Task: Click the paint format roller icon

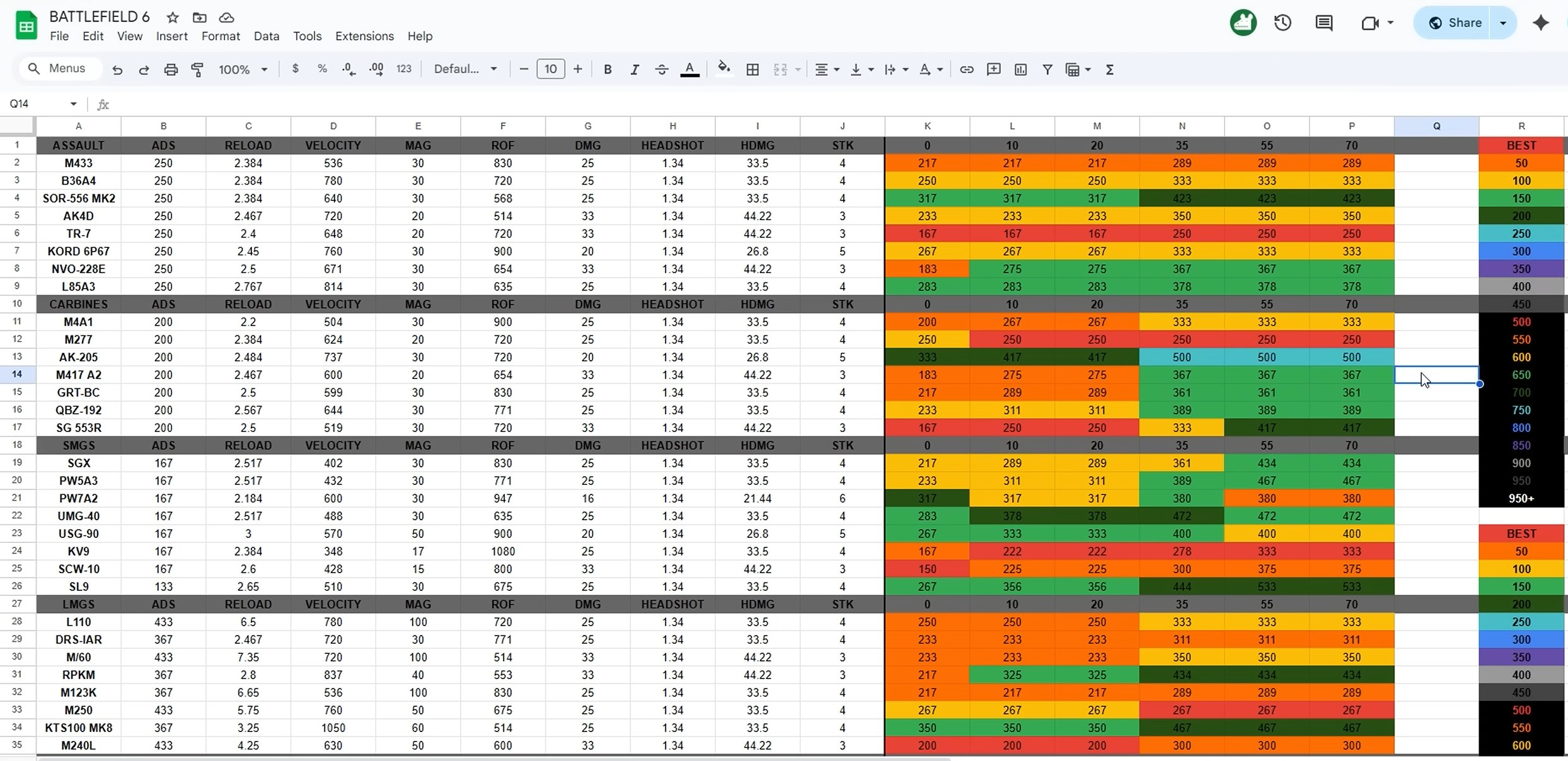Action: (x=197, y=69)
